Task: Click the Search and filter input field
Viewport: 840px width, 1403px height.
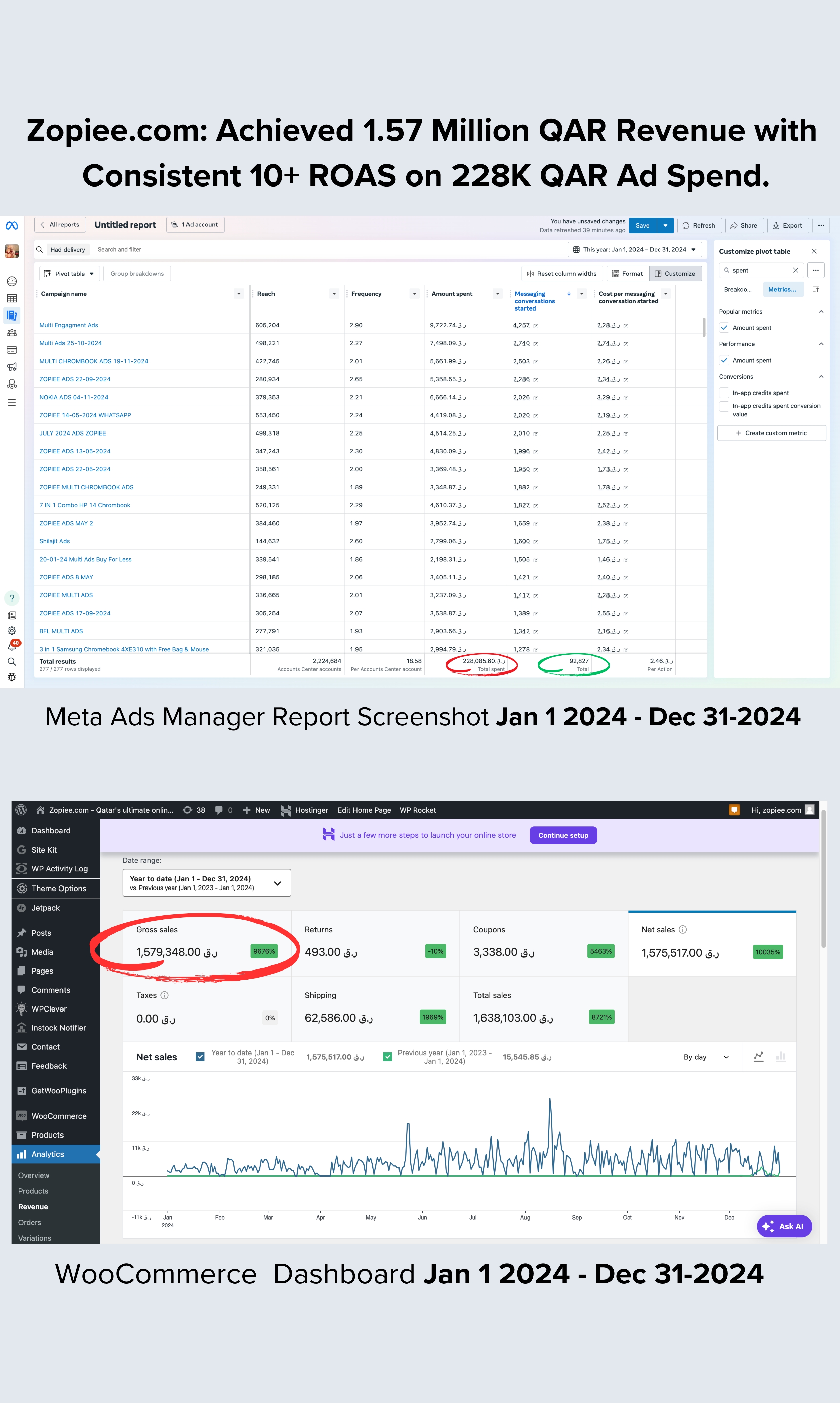Action: 328,250
